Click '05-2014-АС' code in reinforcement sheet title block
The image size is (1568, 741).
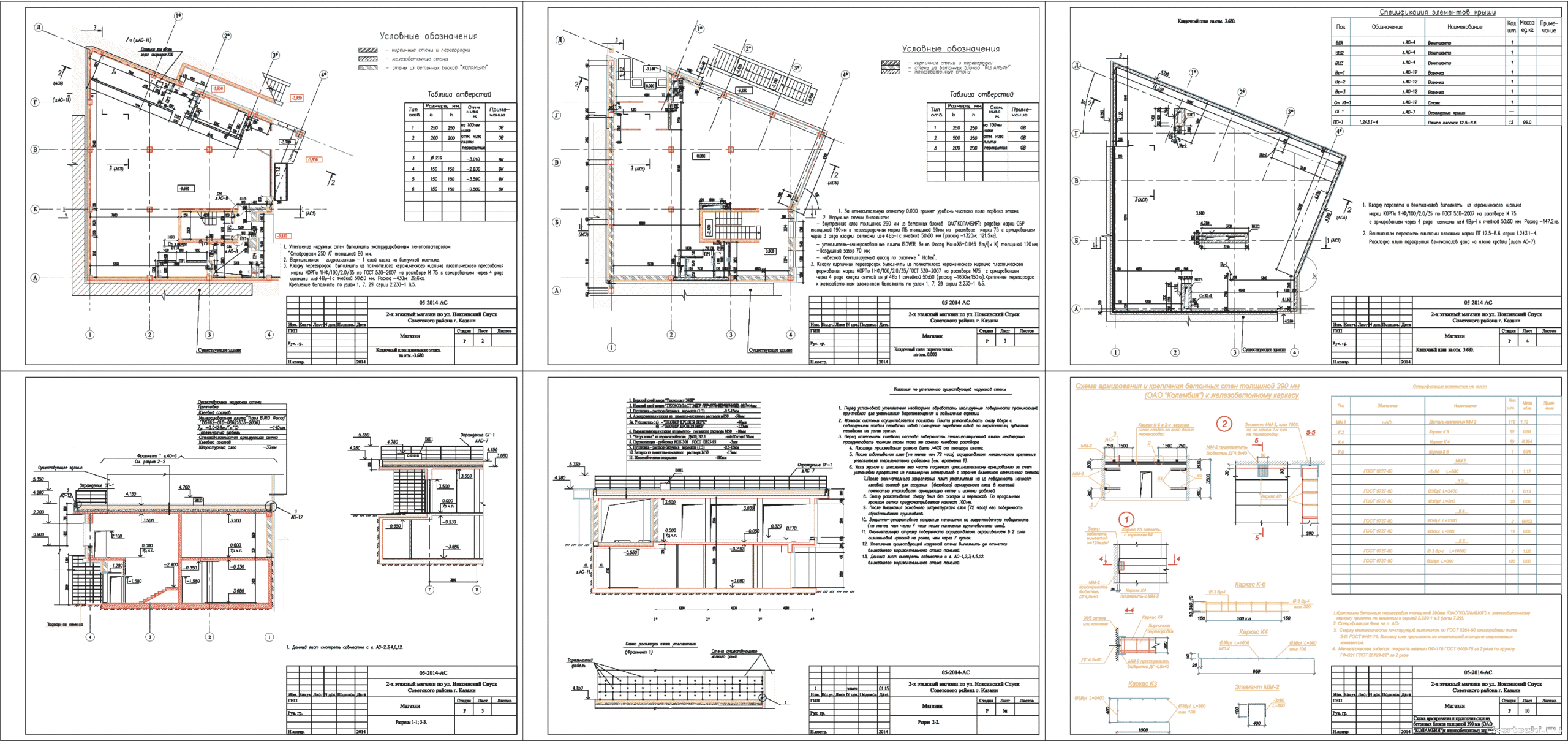click(x=1478, y=672)
